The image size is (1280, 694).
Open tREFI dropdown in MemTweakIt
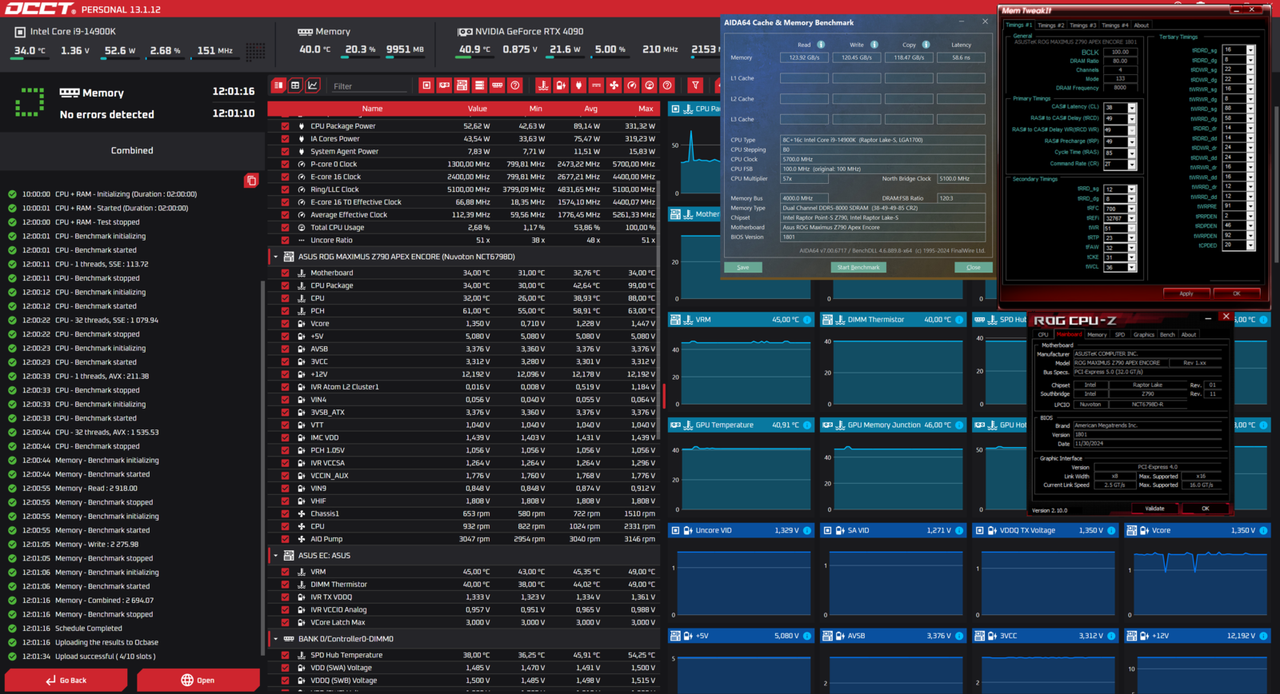(1132, 218)
